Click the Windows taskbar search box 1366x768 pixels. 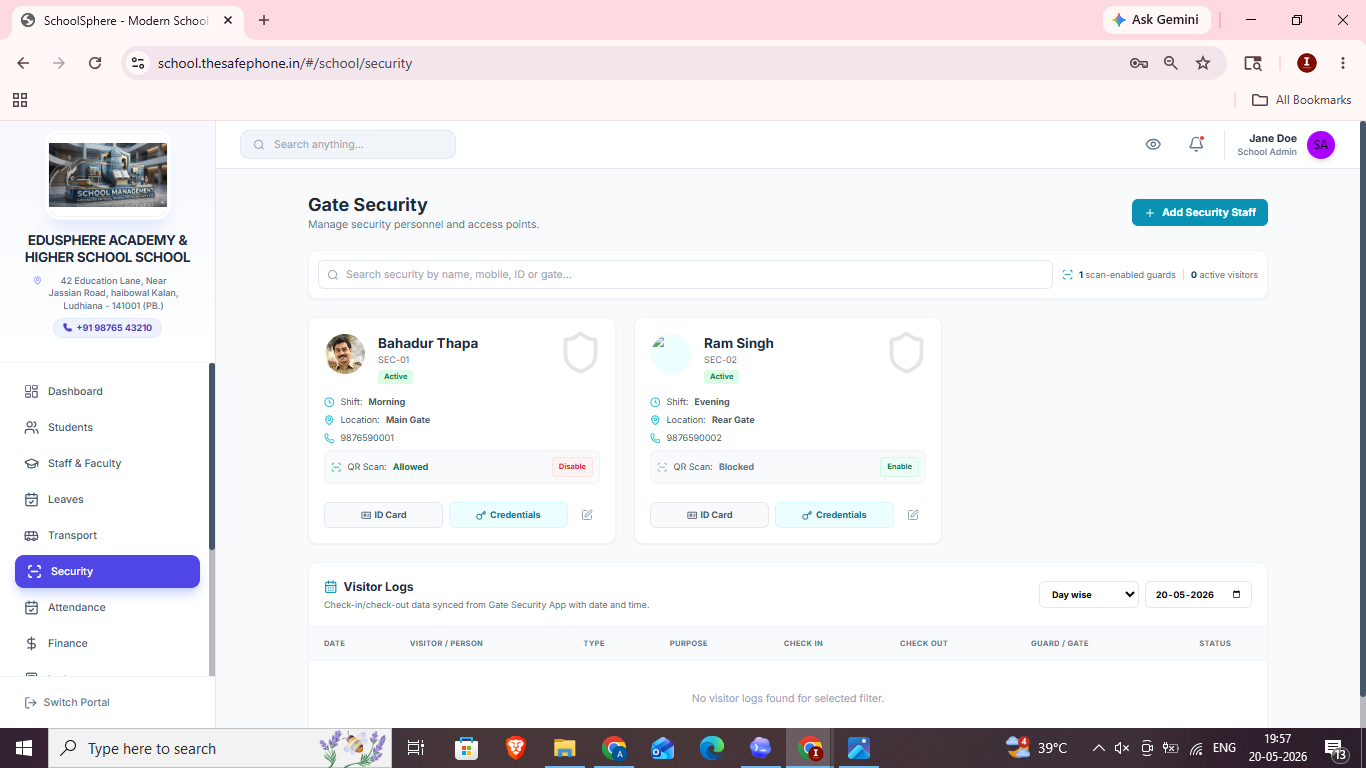point(221,748)
